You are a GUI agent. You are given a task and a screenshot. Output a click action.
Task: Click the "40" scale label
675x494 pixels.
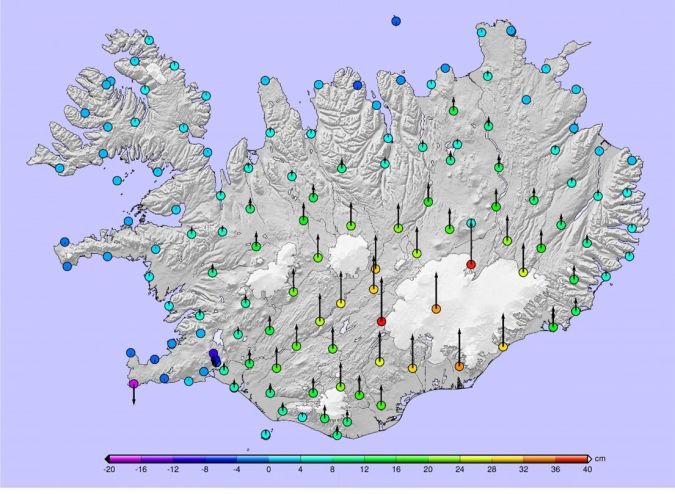(587, 469)
